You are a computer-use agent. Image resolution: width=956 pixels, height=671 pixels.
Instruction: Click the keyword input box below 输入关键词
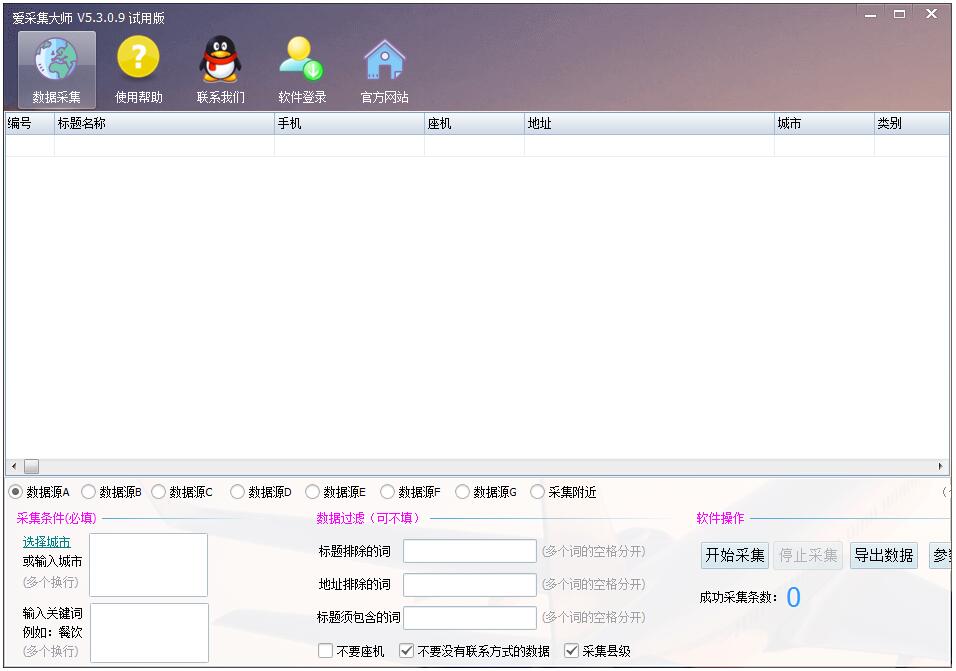[x=148, y=632]
